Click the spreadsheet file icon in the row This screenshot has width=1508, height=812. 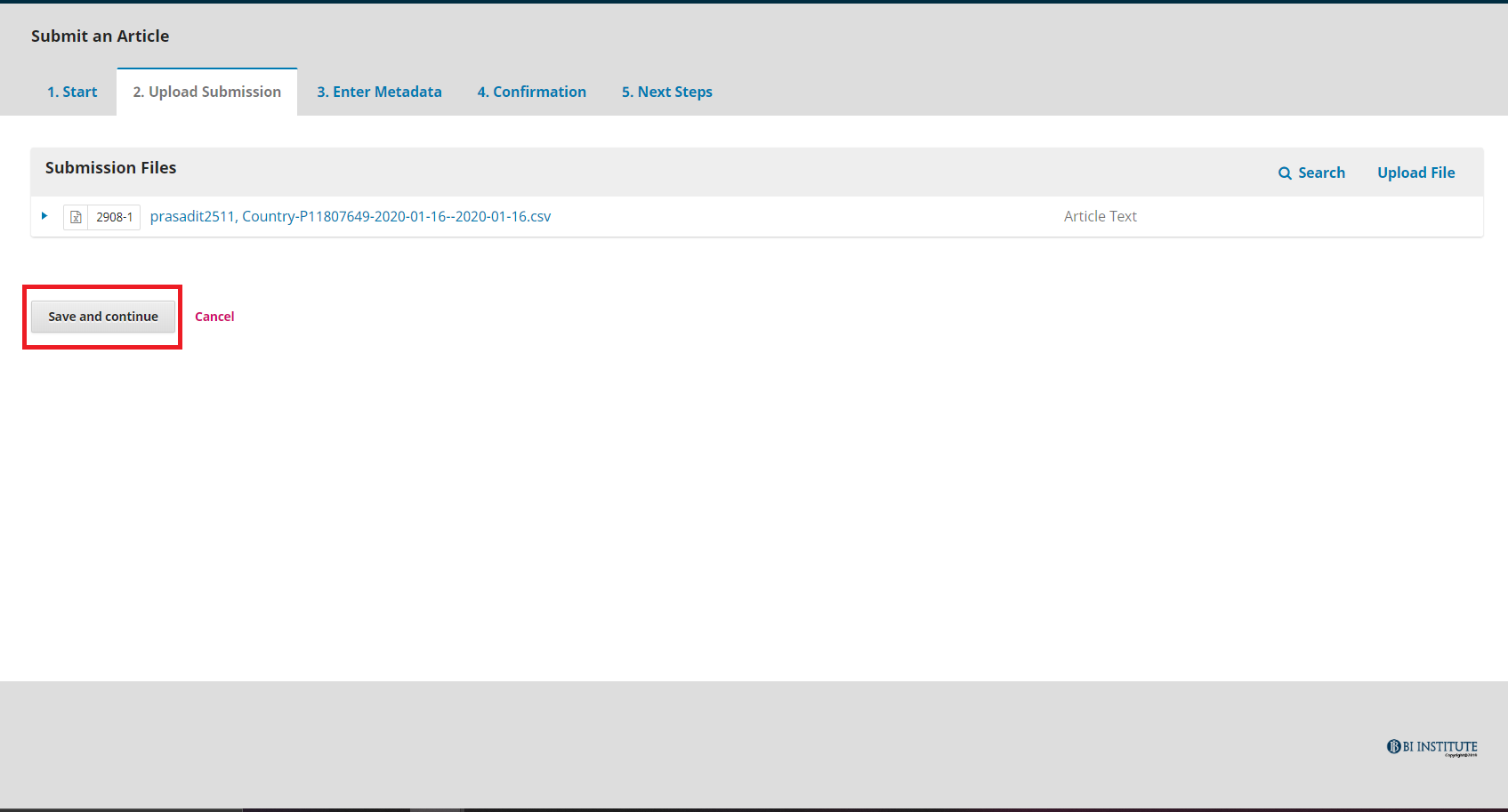(76, 217)
